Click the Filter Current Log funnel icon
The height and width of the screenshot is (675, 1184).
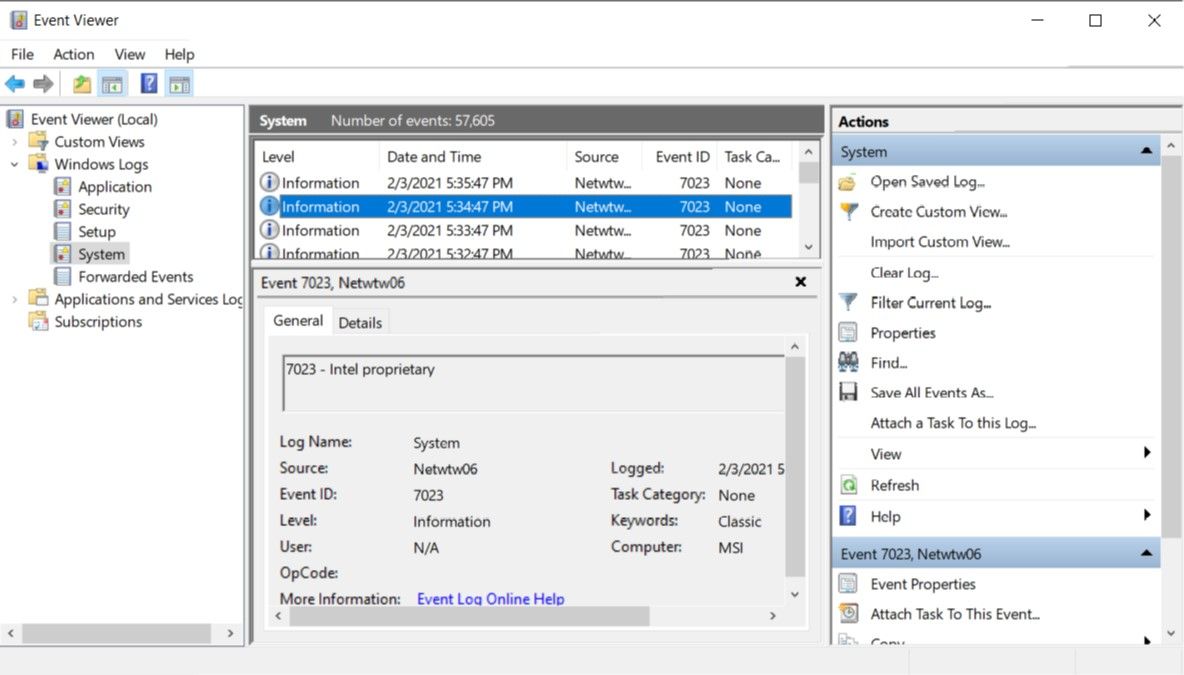click(848, 302)
